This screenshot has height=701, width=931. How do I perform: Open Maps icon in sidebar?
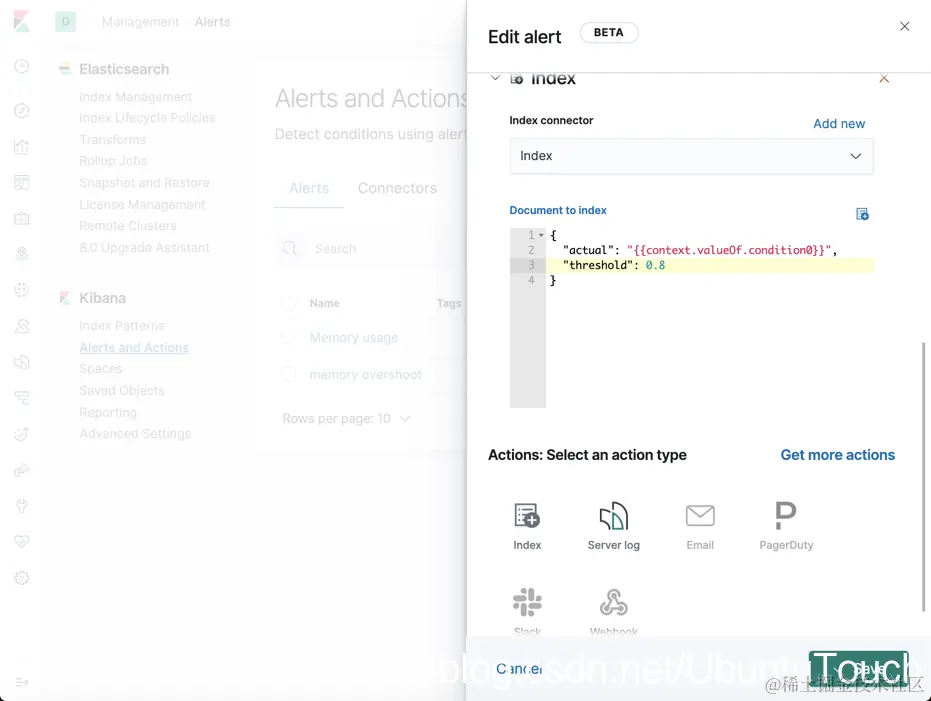click(x=21, y=254)
